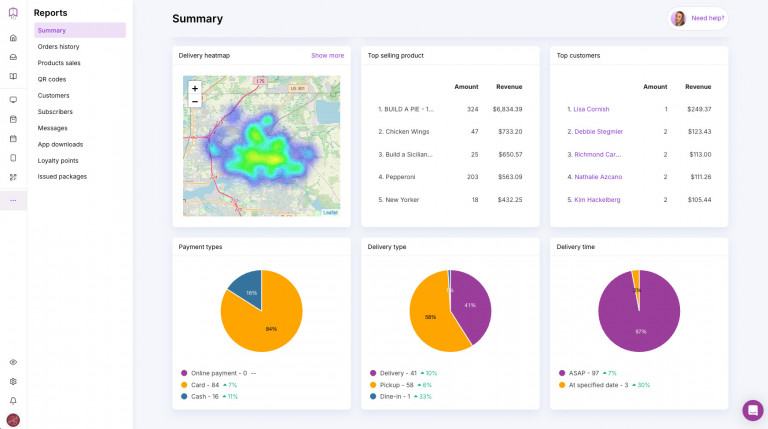Image resolution: width=768 pixels, height=429 pixels.
Task: Open Orders history in the Reports menu
Action: tap(59, 47)
